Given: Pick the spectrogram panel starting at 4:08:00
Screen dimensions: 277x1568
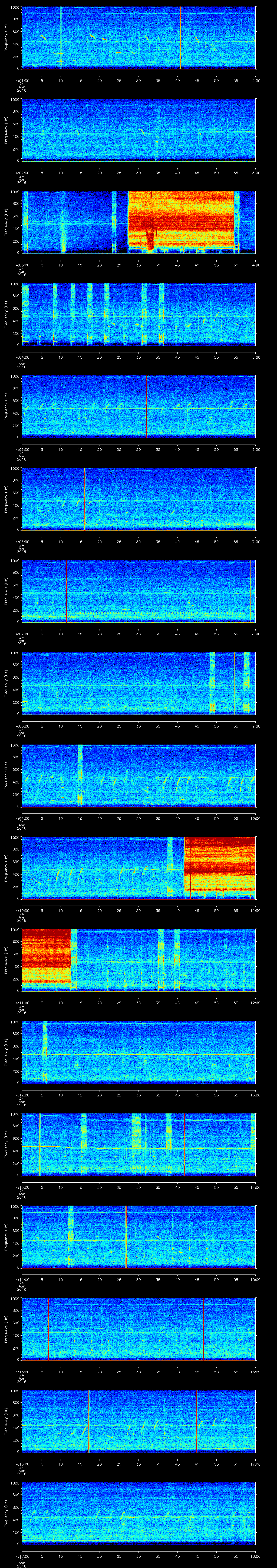Looking at the screenshot, I should click(x=139, y=683).
